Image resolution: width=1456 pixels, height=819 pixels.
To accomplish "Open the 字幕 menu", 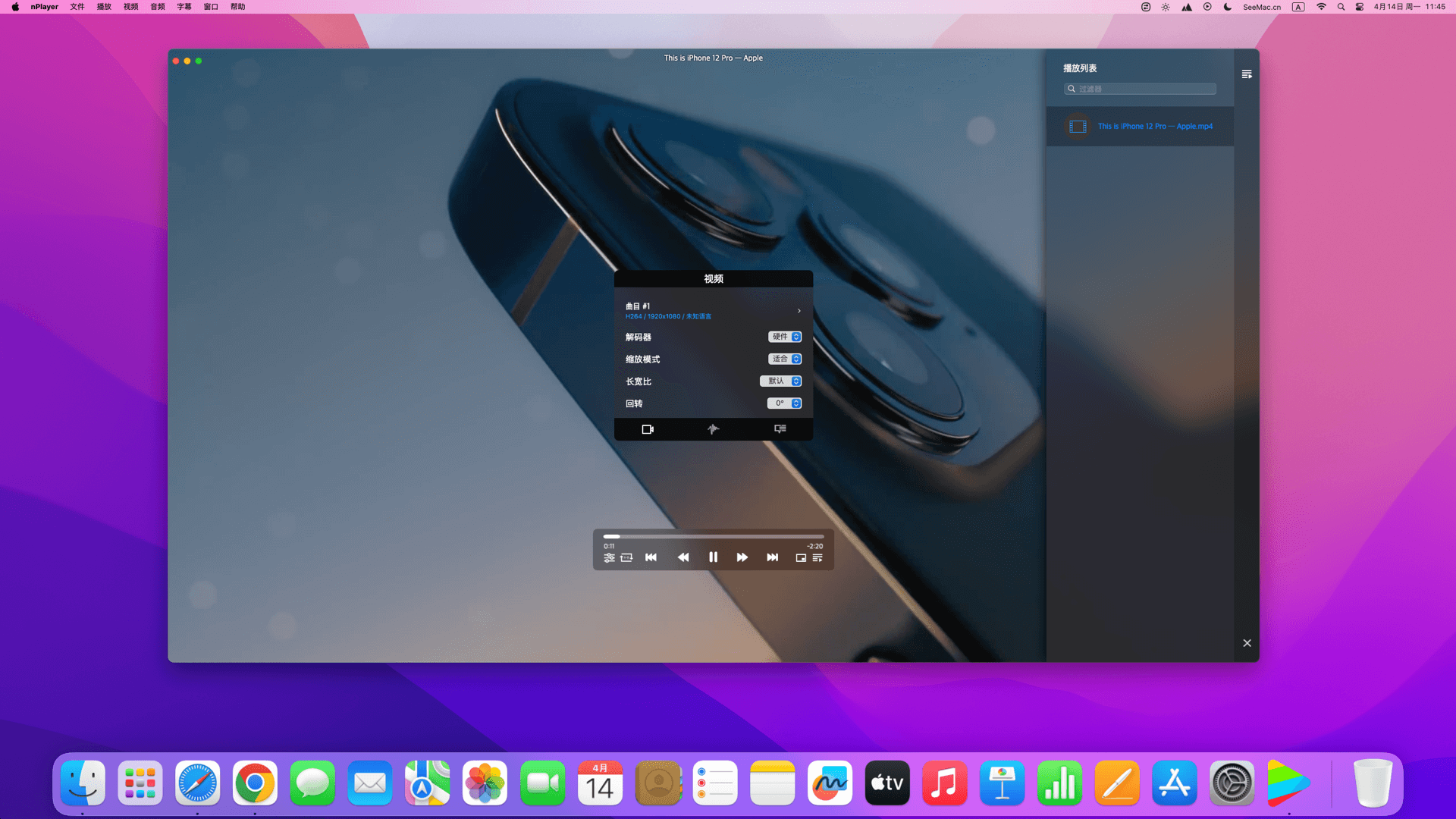I will pyautogui.click(x=184, y=7).
